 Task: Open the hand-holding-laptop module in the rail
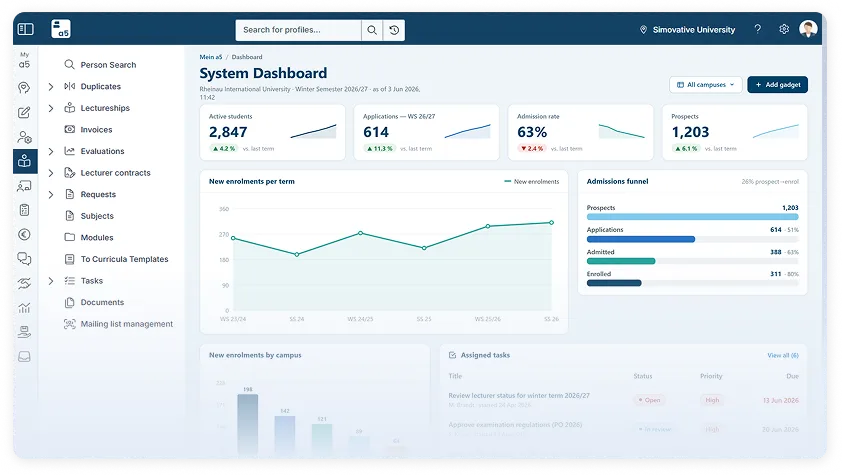coord(24,332)
